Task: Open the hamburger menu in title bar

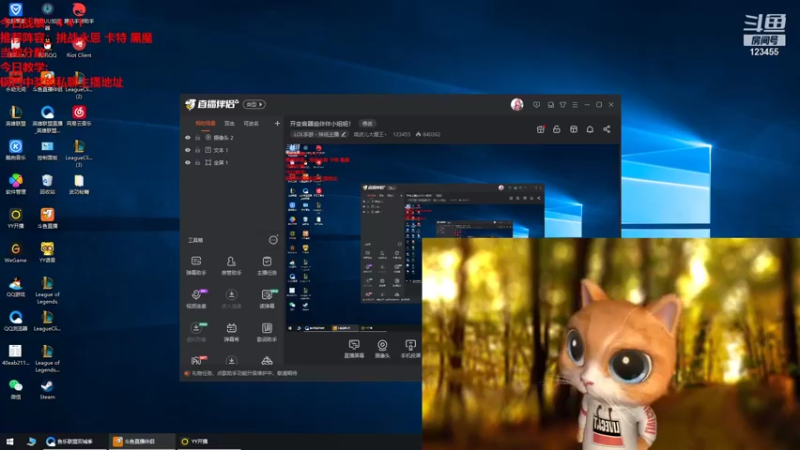Action: point(575,105)
